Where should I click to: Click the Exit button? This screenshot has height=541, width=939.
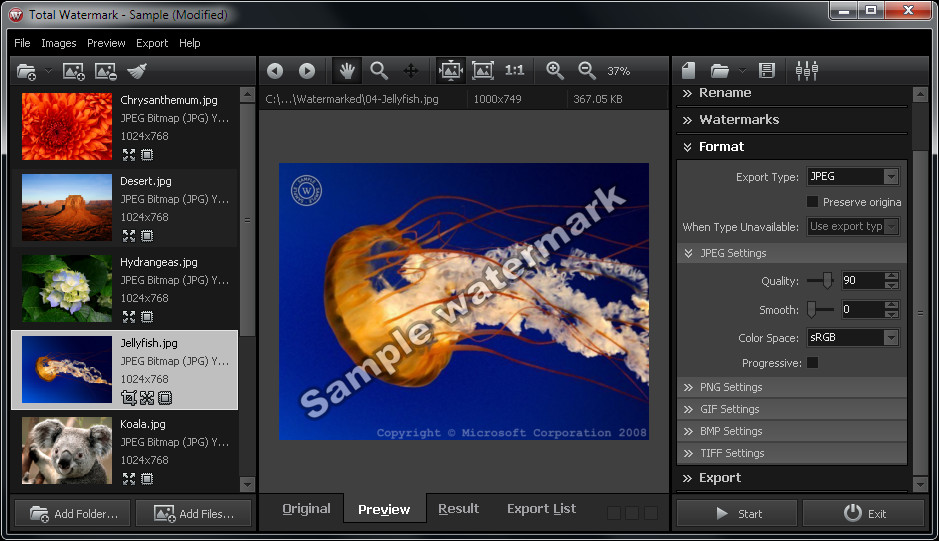864,513
